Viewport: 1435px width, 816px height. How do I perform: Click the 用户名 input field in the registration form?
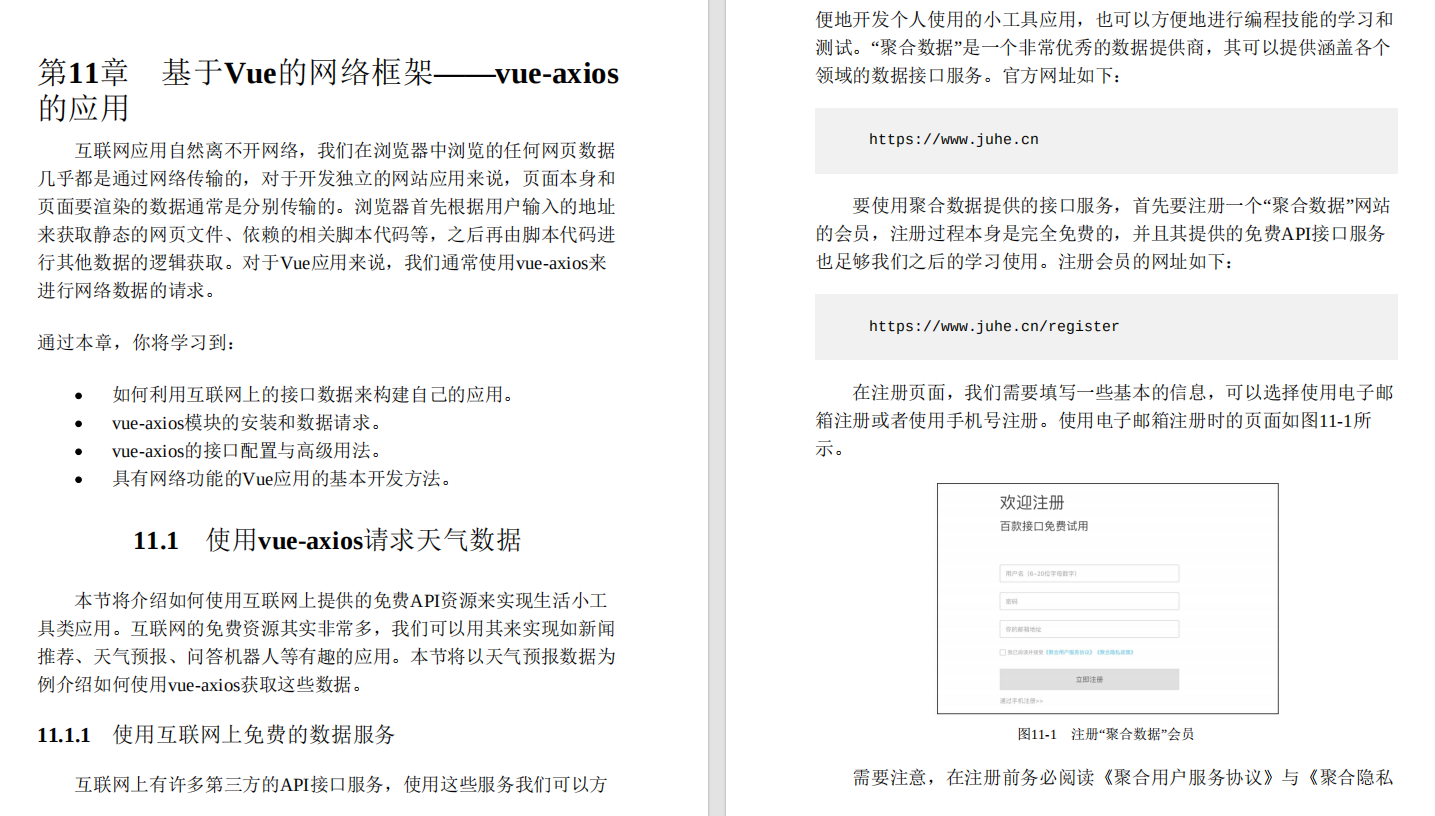1088,573
